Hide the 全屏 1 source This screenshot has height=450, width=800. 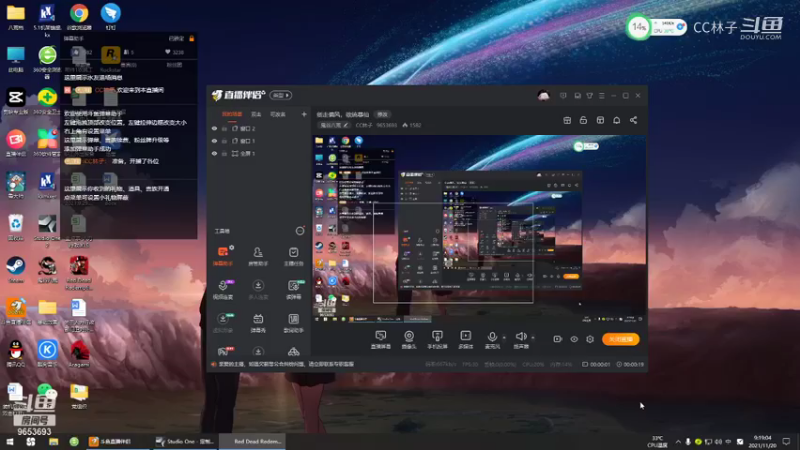[214, 153]
